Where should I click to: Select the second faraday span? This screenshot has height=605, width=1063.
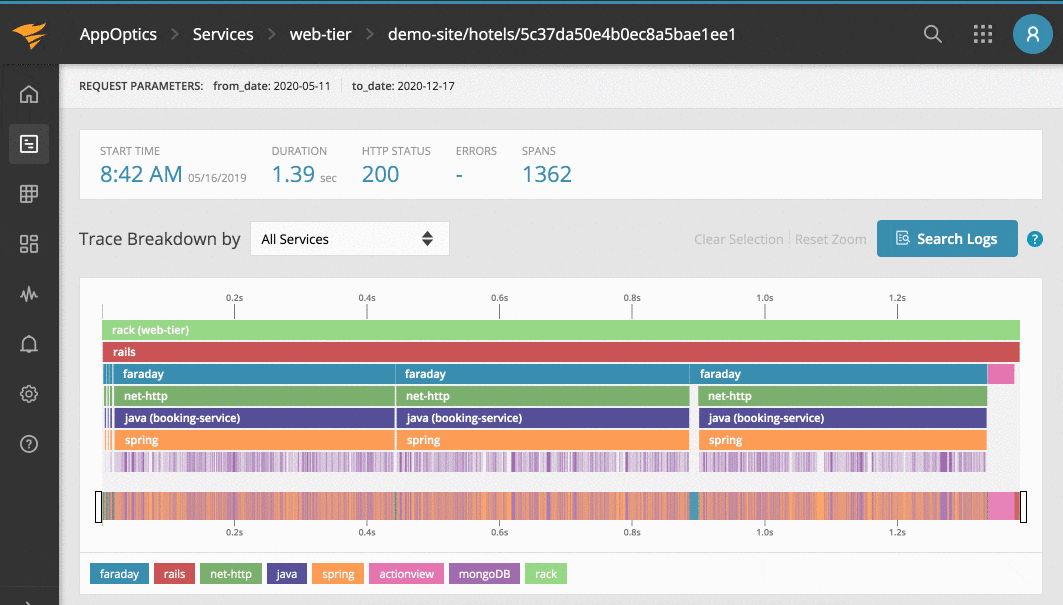[542, 374]
